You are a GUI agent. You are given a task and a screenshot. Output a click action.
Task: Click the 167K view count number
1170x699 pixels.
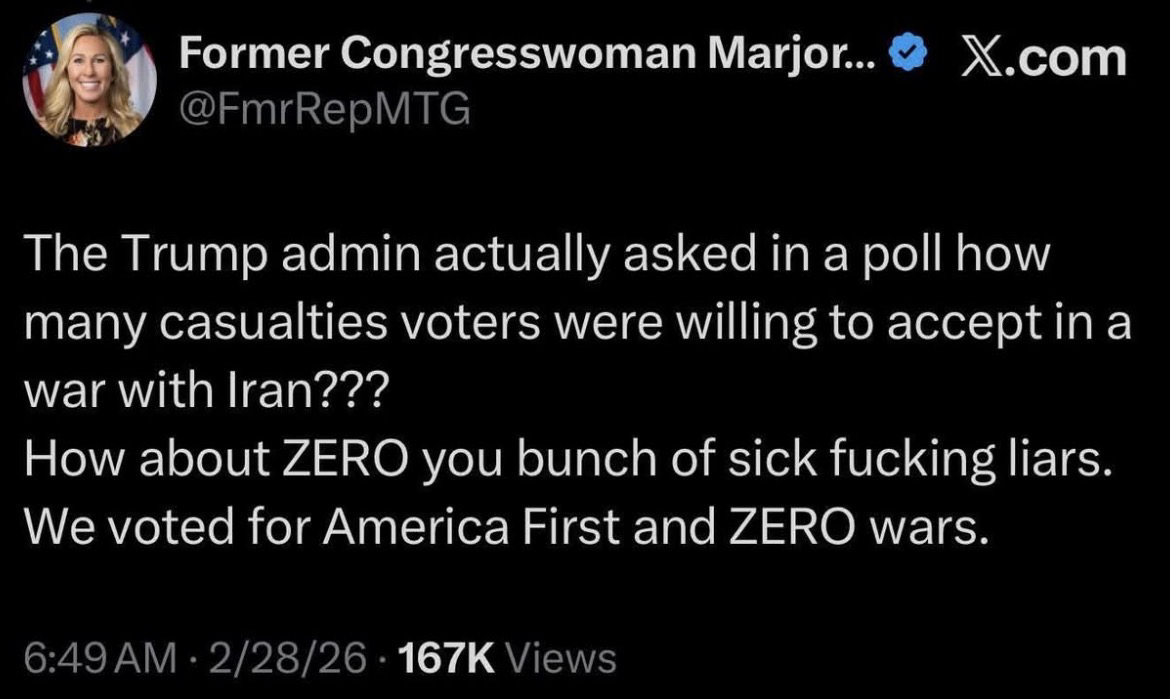(x=446, y=657)
